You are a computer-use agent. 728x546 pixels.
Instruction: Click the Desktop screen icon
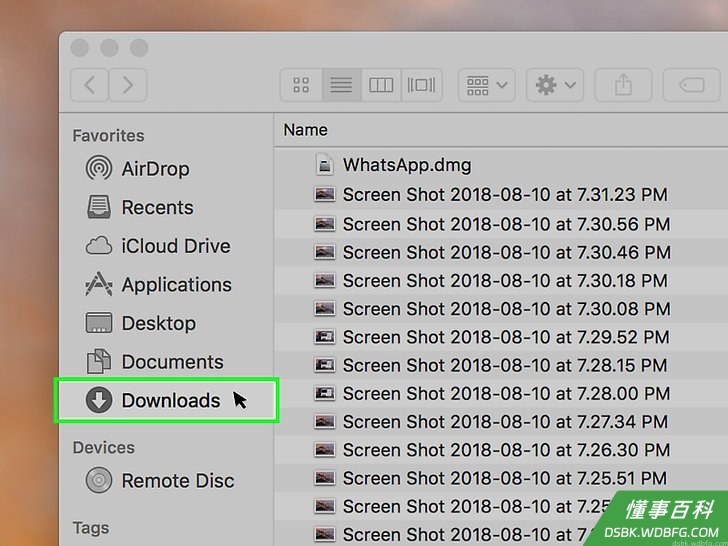(x=99, y=323)
